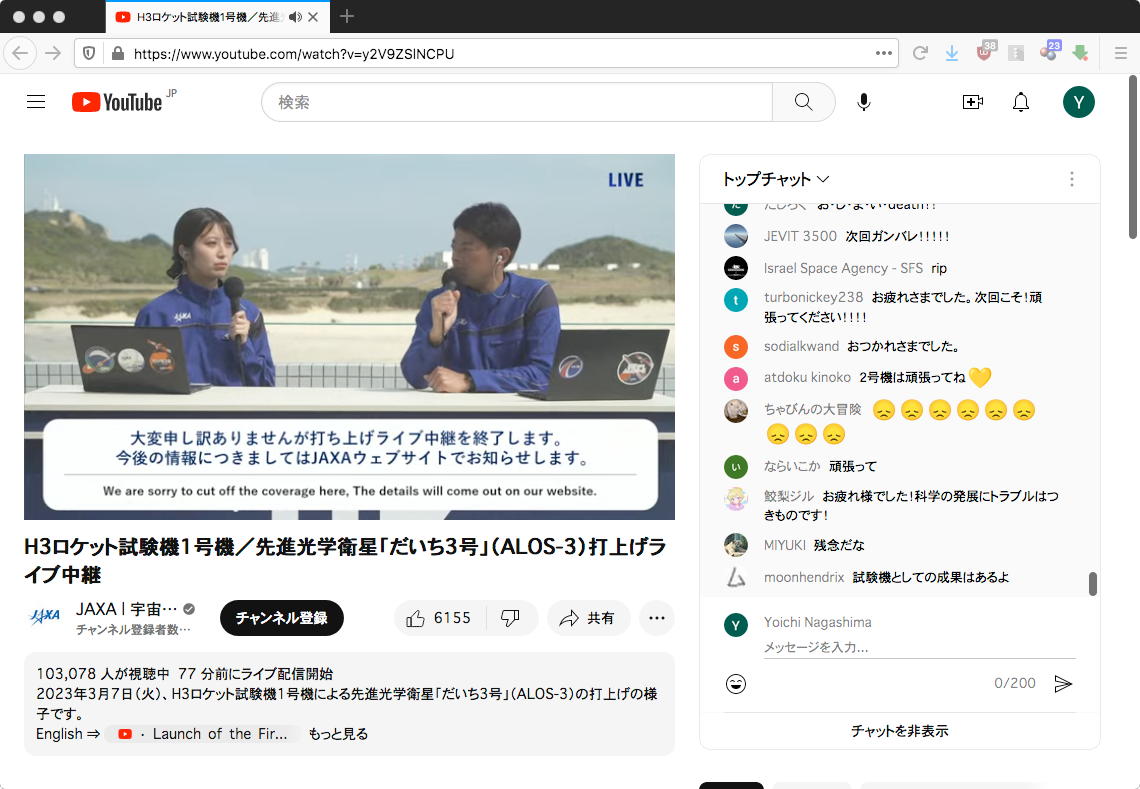The width and height of the screenshot is (1140, 789).
Task: Click the video title H3ロケット試験機1号機
Action: 345,561
